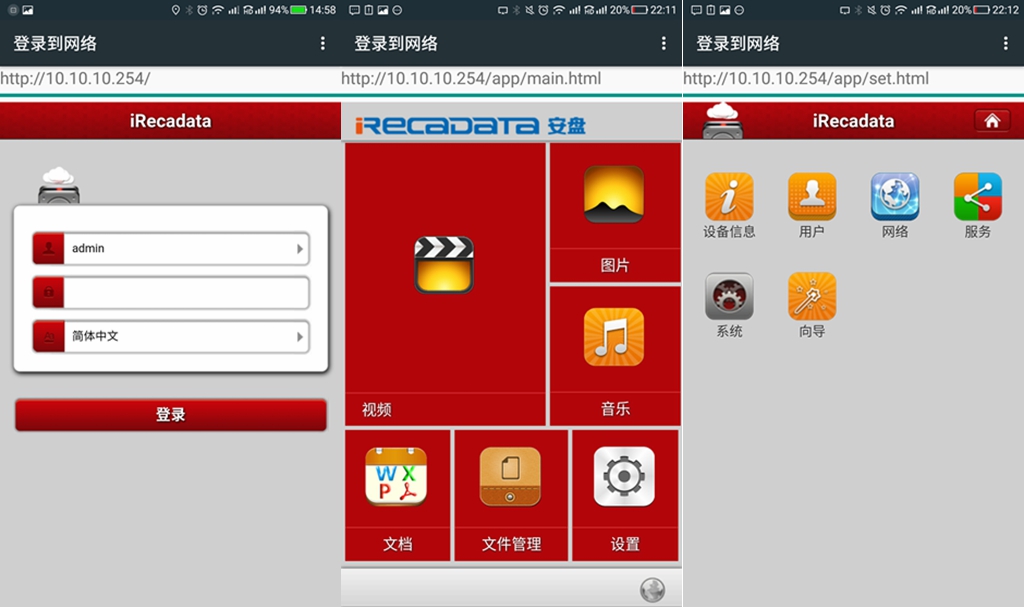
Task: Tap the 设备信息 label text
Action: [729, 231]
